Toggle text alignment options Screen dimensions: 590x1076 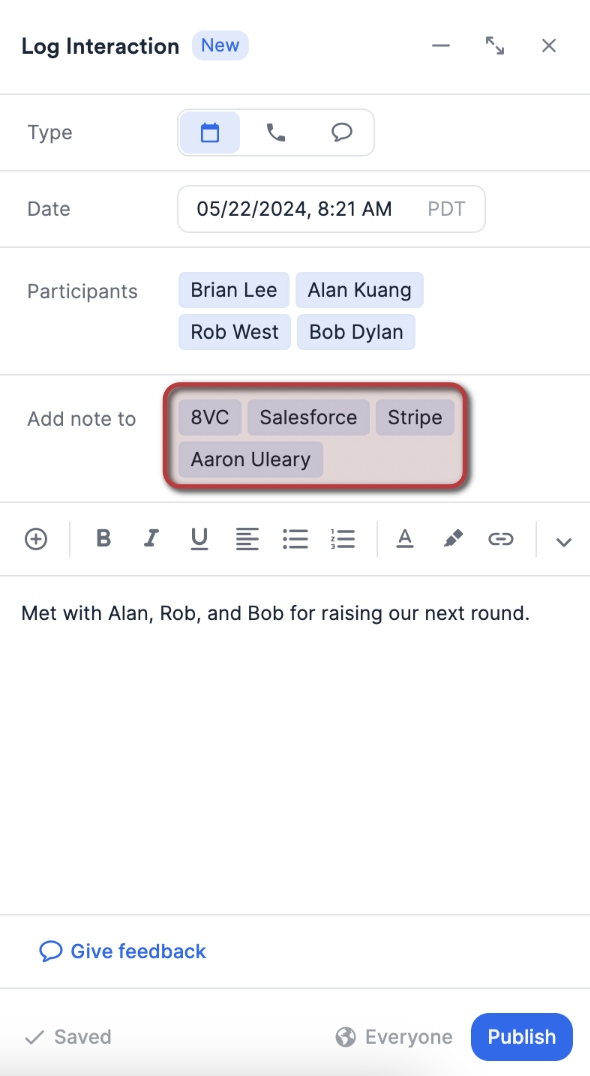click(x=247, y=539)
